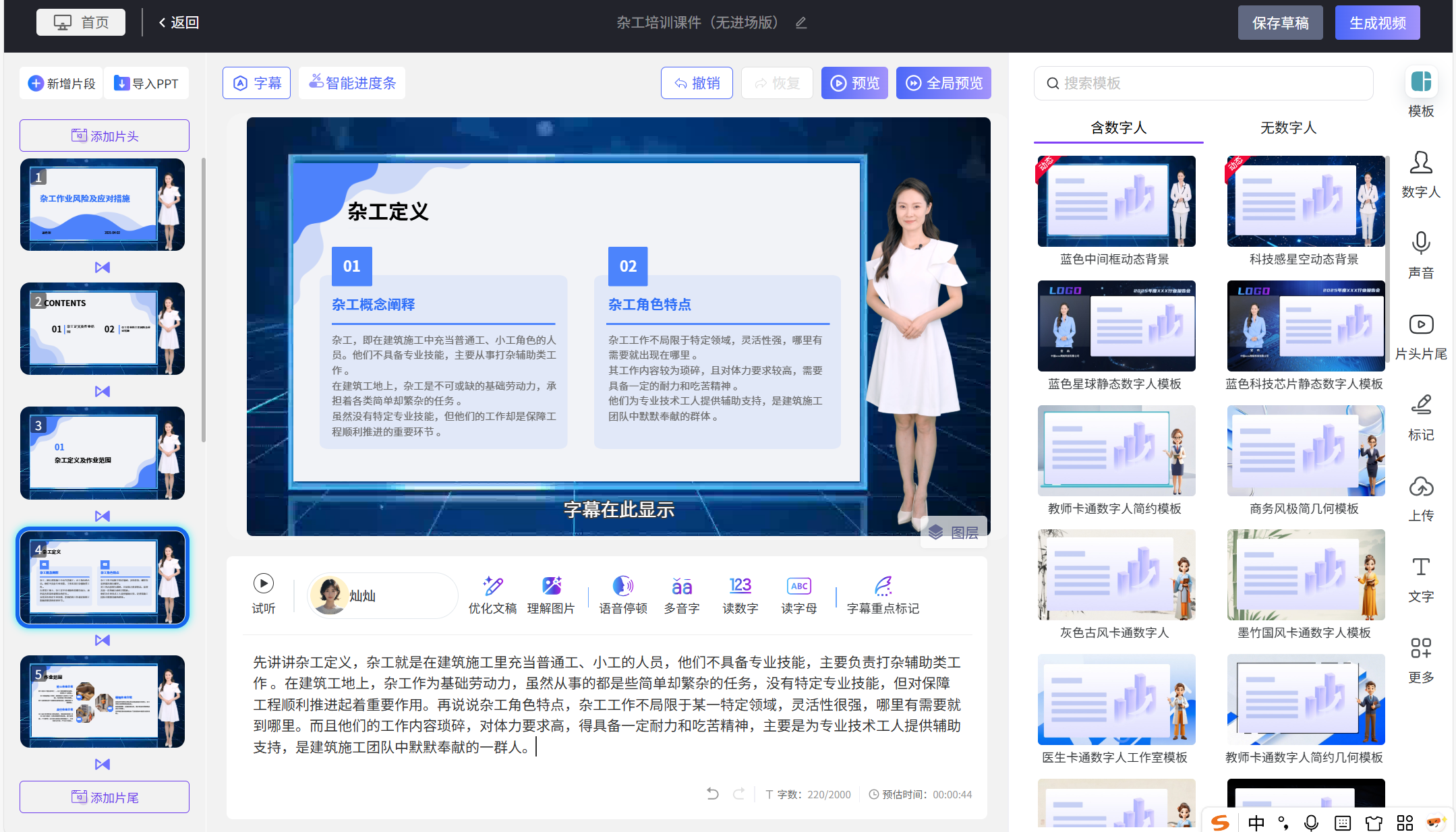
Task: Select segment 5 thumbnail
Action: 103,701
